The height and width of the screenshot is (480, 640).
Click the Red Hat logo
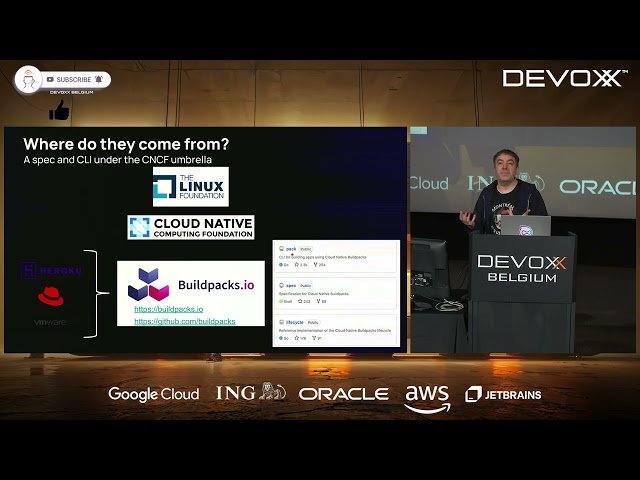click(50, 296)
